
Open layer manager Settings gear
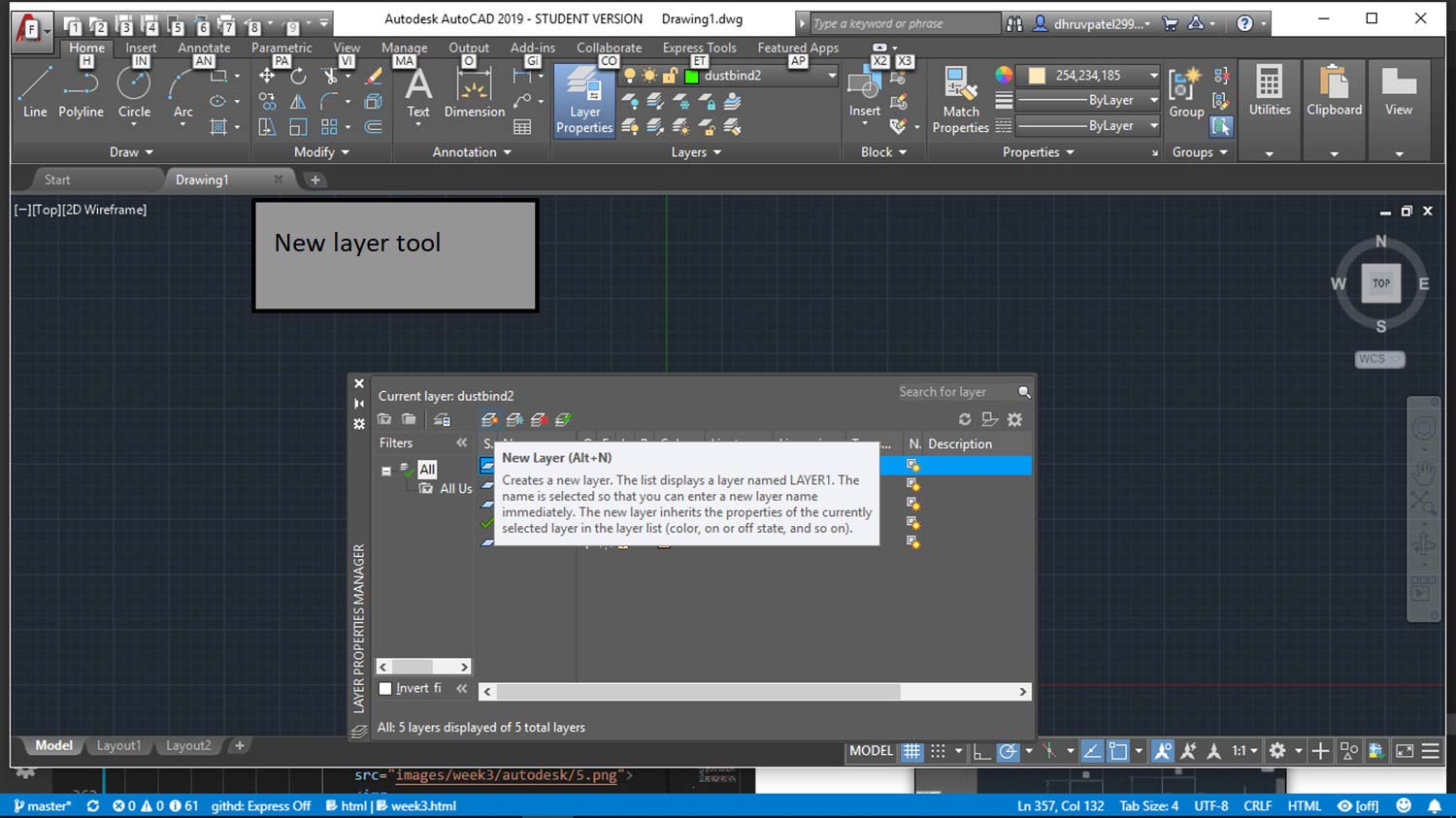coord(1015,419)
